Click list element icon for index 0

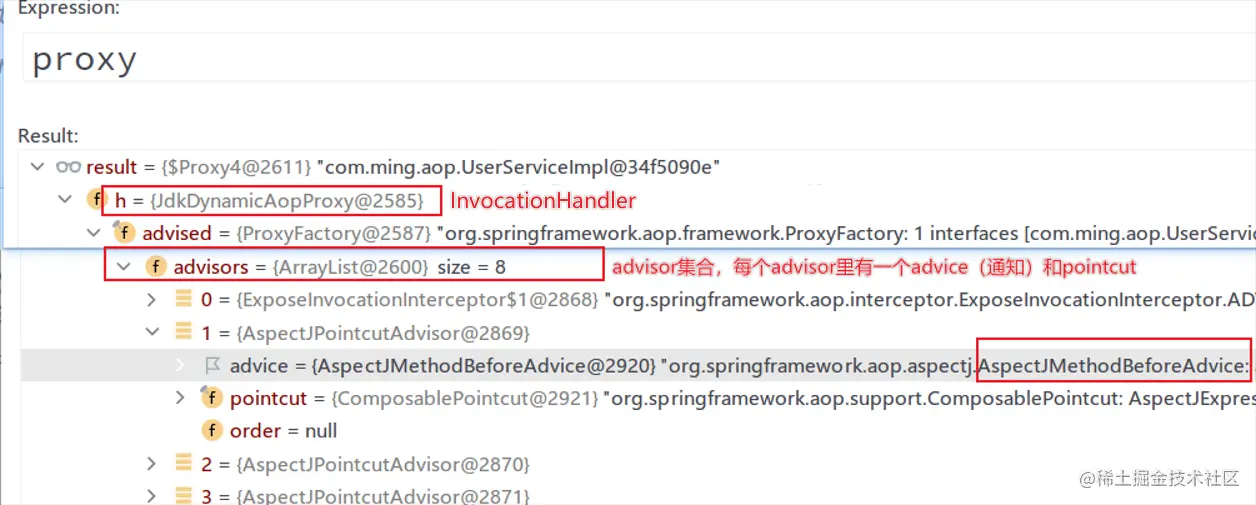coord(183,299)
